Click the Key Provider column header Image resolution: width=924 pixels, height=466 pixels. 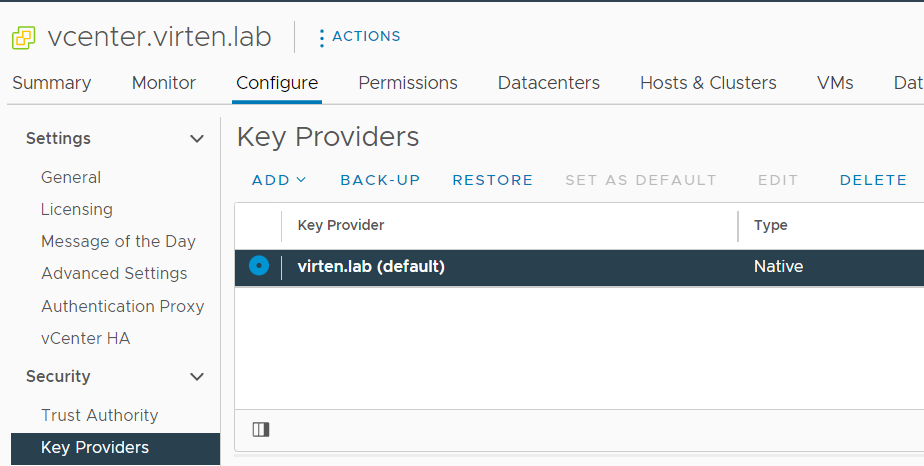[x=341, y=225]
